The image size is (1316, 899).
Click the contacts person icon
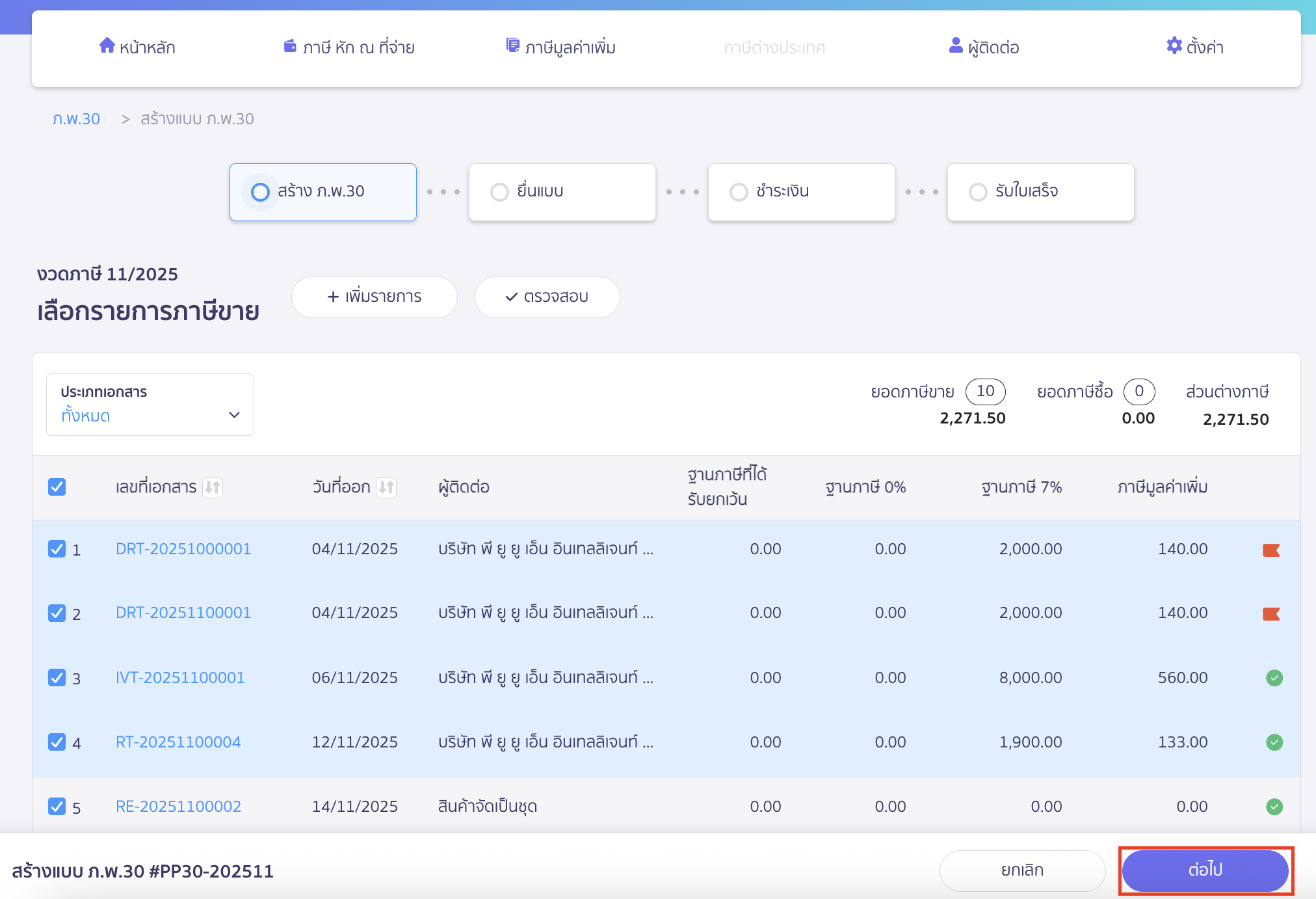click(955, 46)
